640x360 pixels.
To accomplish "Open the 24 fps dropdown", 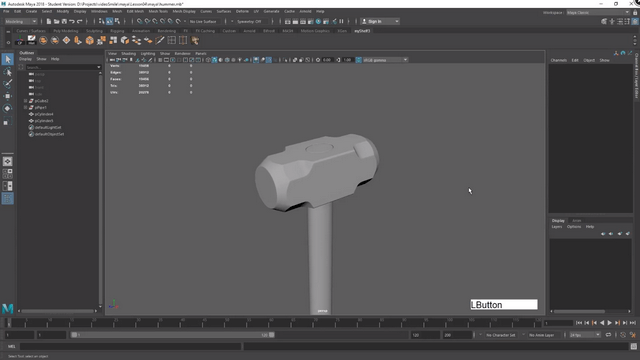I will tap(585, 335).
